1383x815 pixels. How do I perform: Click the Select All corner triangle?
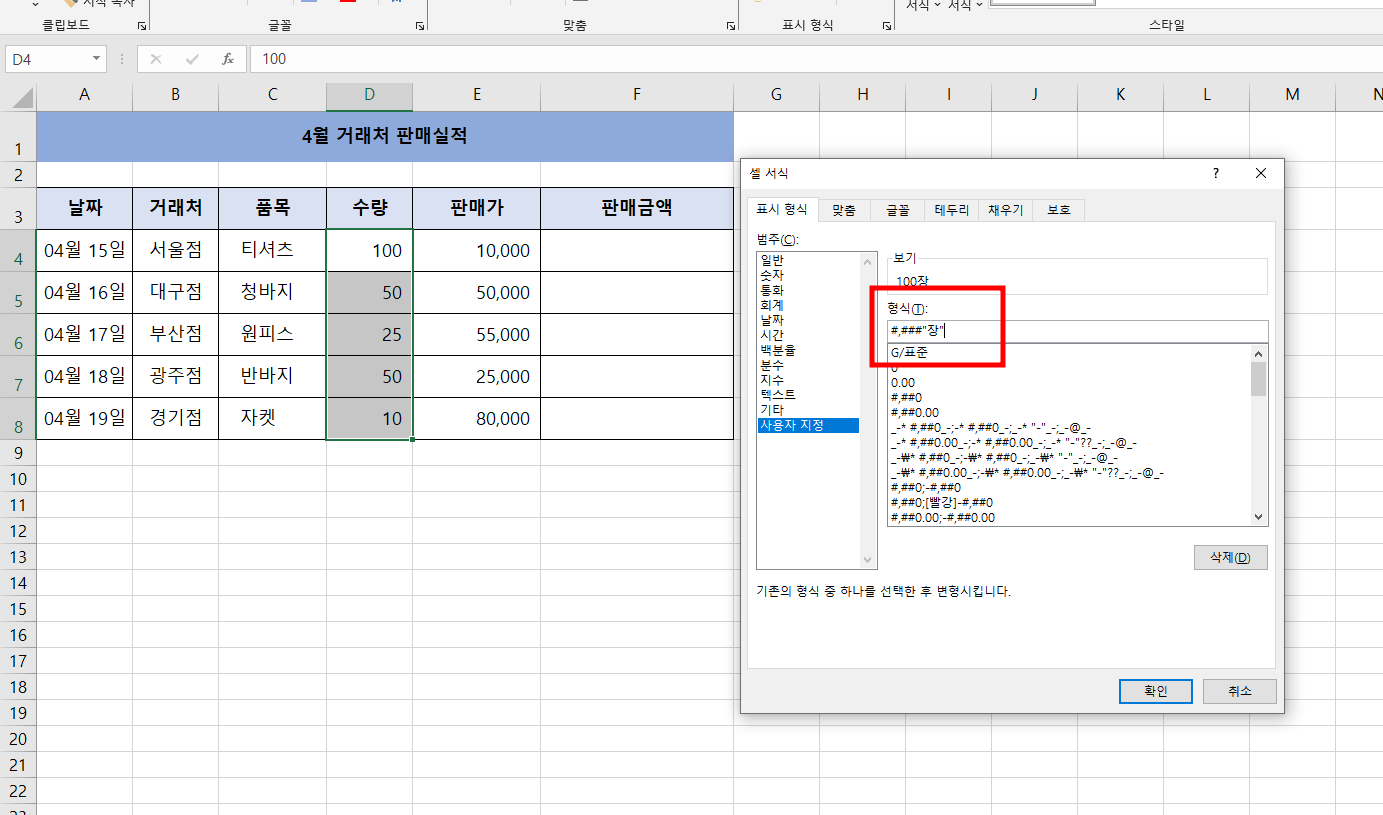(22, 97)
